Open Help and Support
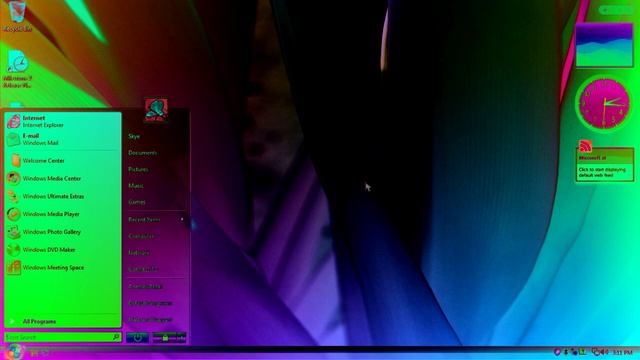This screenshot has width=640, height=360. (x=150, y=320)
